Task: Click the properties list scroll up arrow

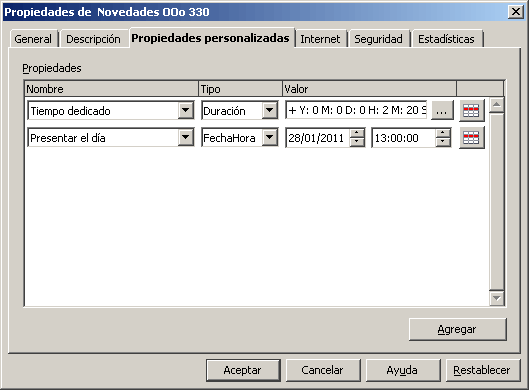Action: coord(497,105)
